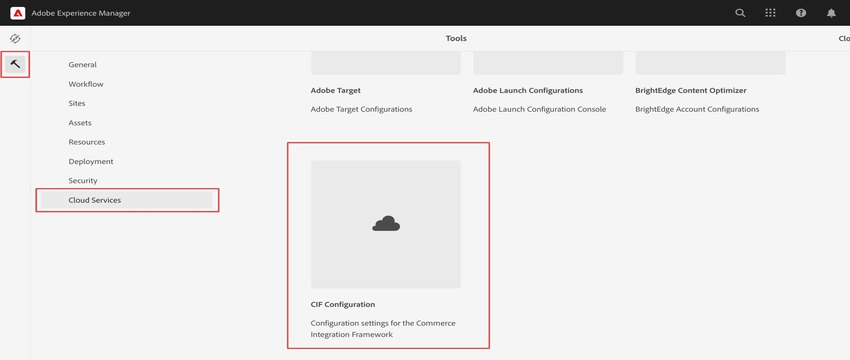Click the Commerce Integration Framework description text
The image size is (850, 360).
point(383,329)
